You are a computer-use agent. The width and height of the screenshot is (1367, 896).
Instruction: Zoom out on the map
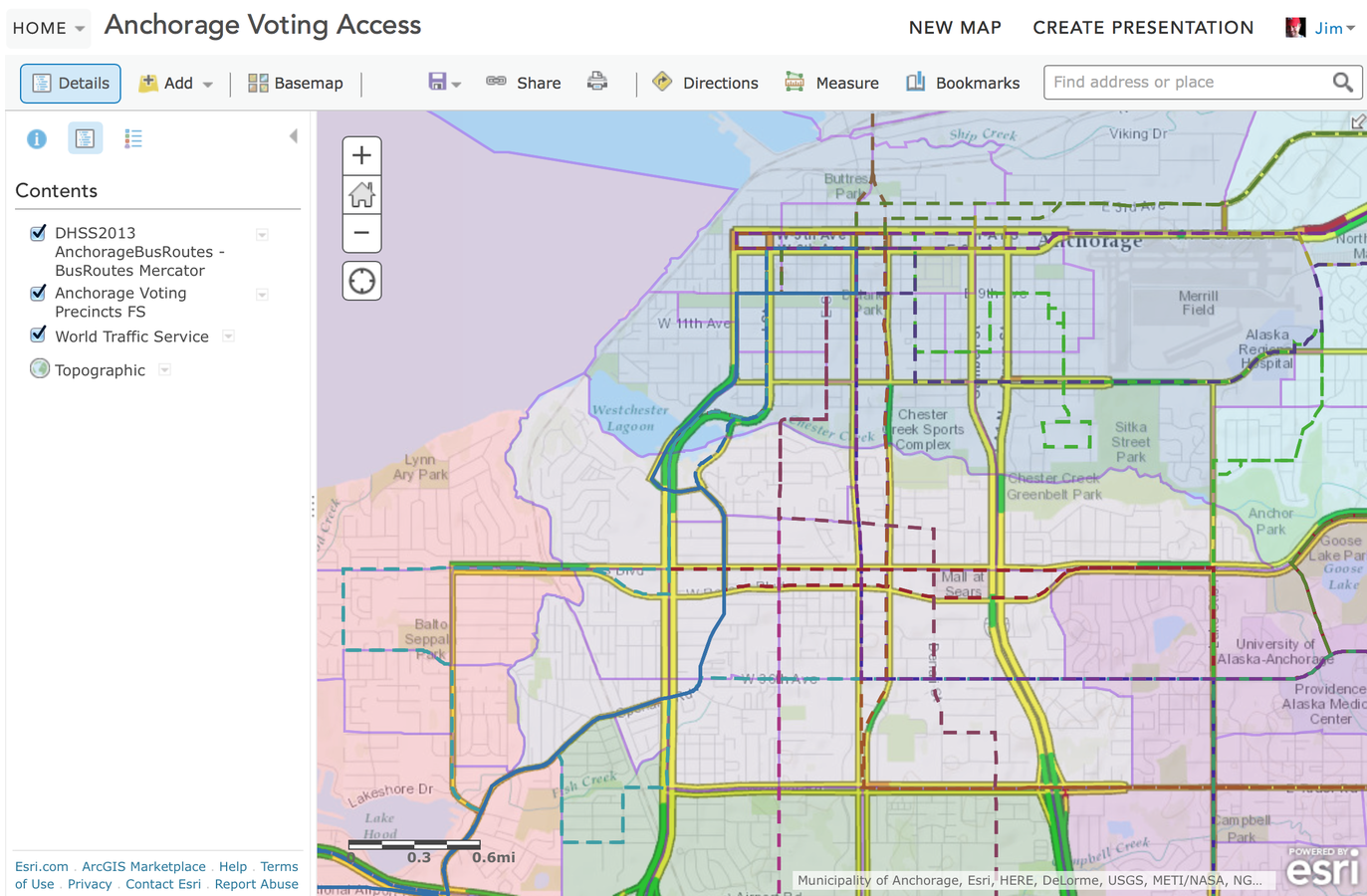[362, 233]
